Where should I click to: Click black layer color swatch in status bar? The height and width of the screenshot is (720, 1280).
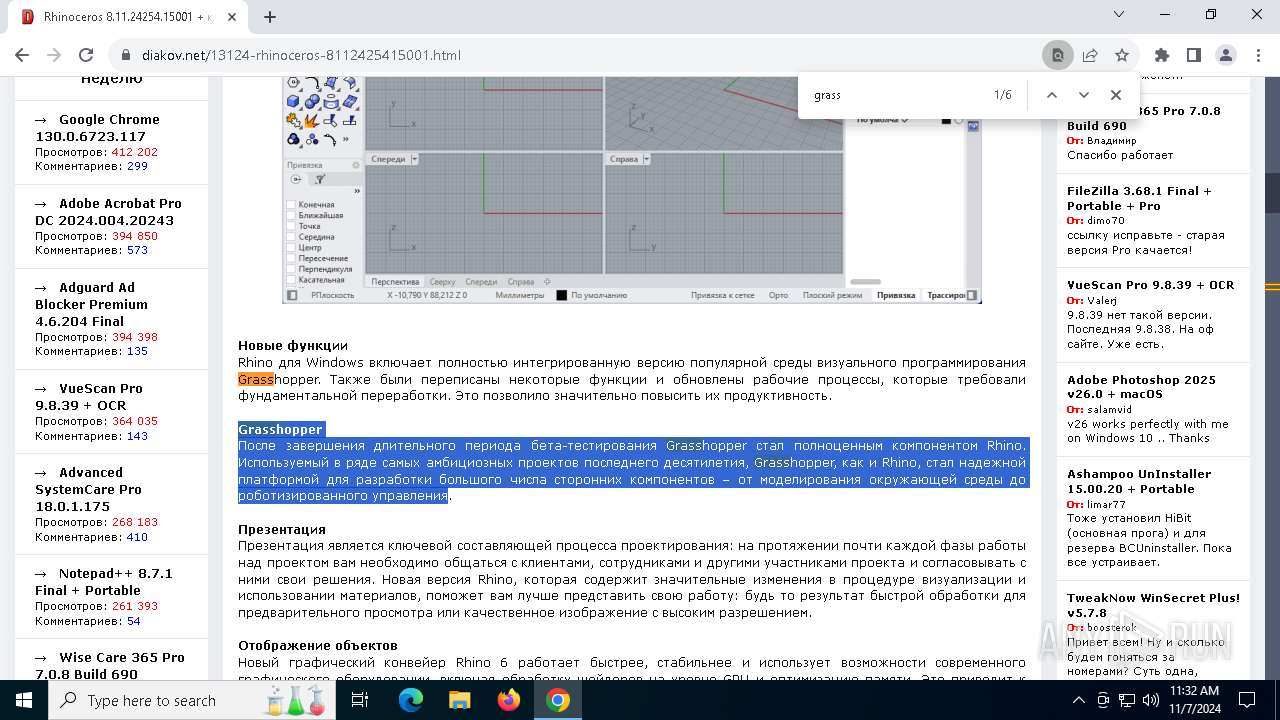pyautogui.click(x=562, y=295)
